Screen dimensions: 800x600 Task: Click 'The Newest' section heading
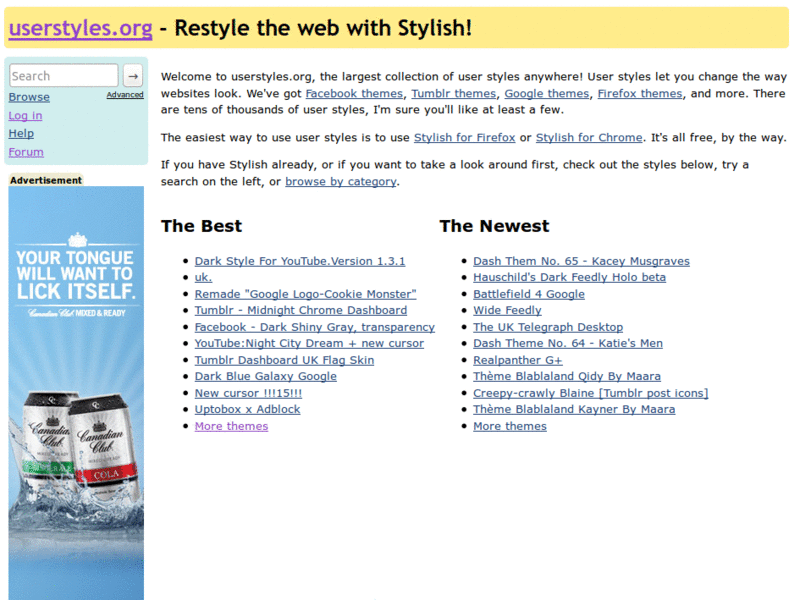coord(494,226)
